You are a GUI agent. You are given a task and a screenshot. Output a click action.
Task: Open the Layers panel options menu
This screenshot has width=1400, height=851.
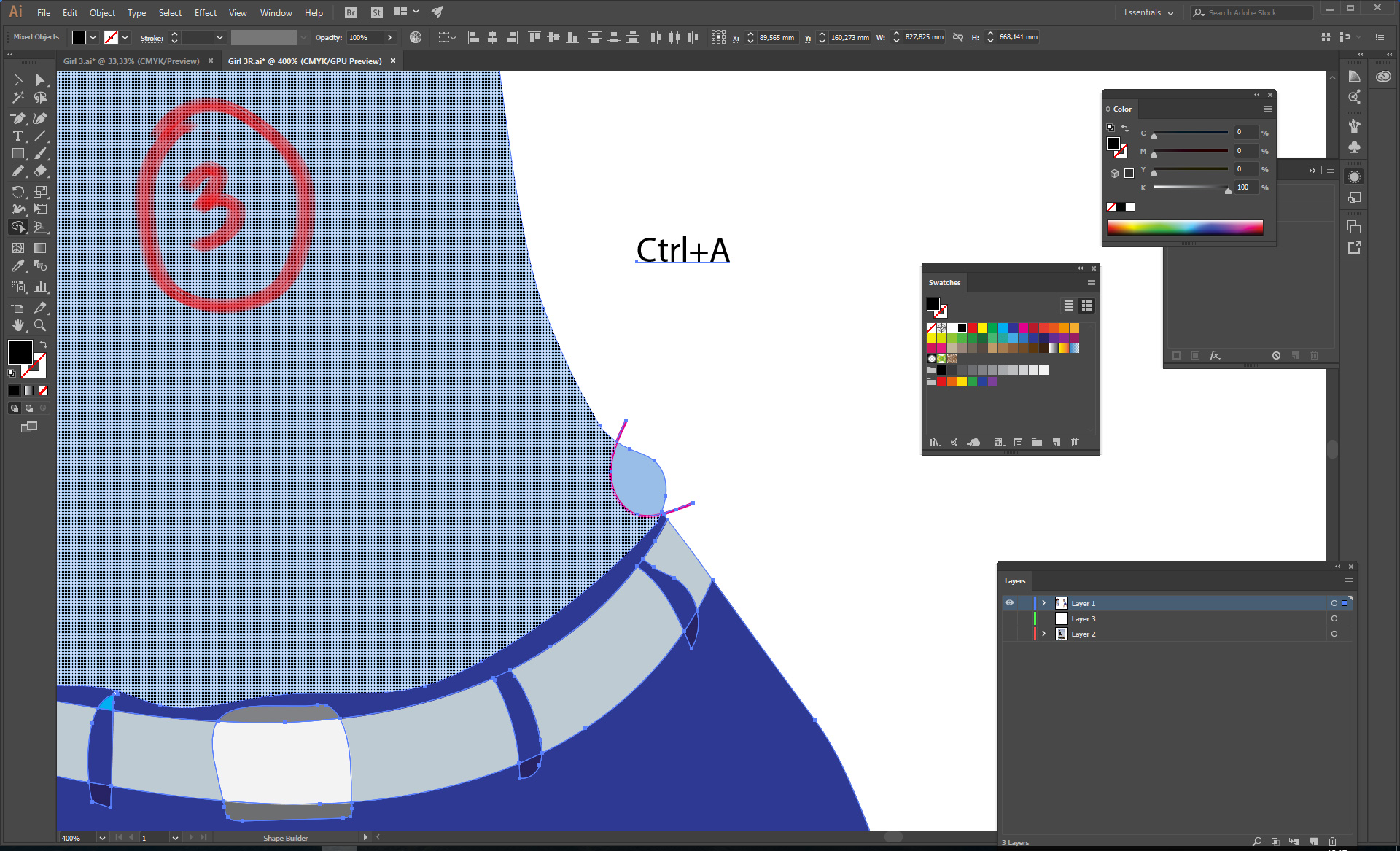coord(1348,581)
